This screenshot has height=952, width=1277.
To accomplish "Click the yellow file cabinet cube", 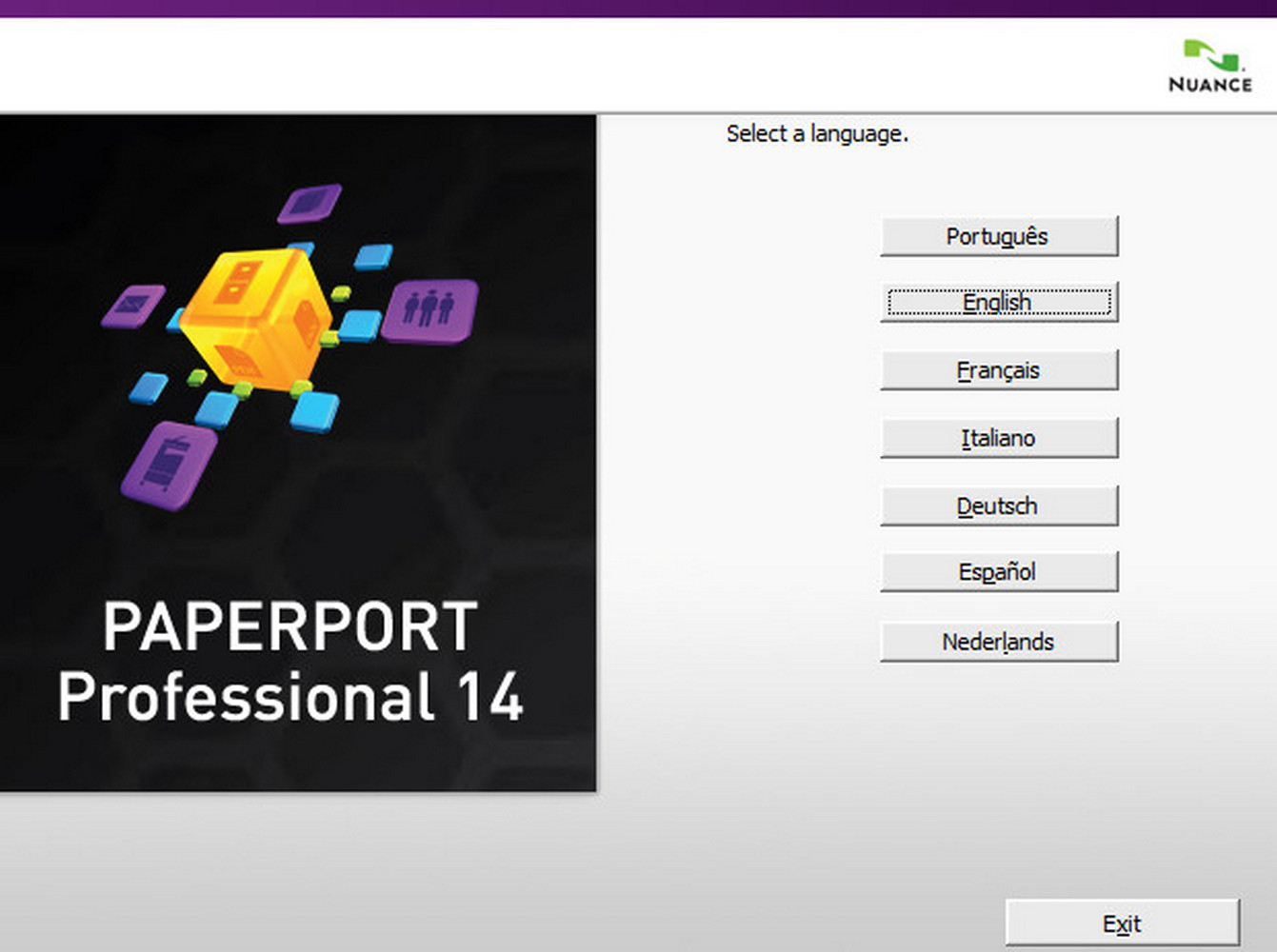I will click(x=257, y=319).
